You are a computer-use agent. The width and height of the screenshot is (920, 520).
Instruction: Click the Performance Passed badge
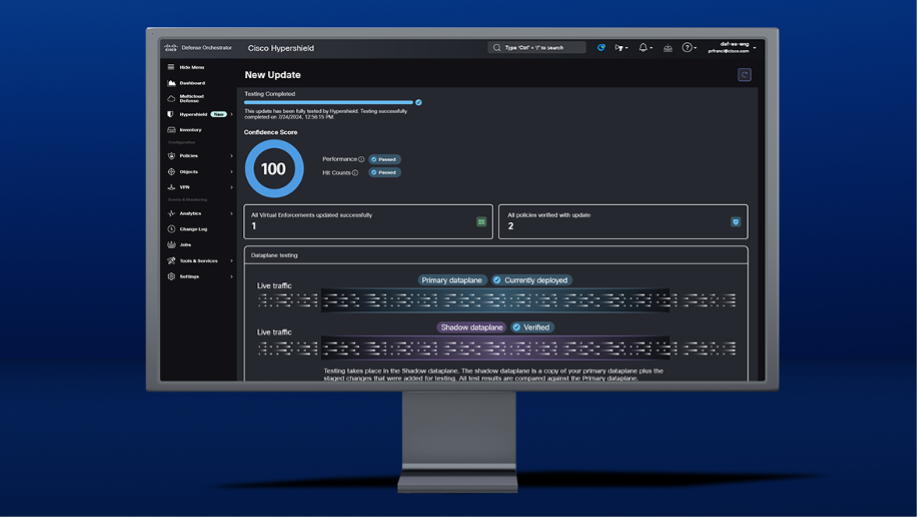pos(385,160)
